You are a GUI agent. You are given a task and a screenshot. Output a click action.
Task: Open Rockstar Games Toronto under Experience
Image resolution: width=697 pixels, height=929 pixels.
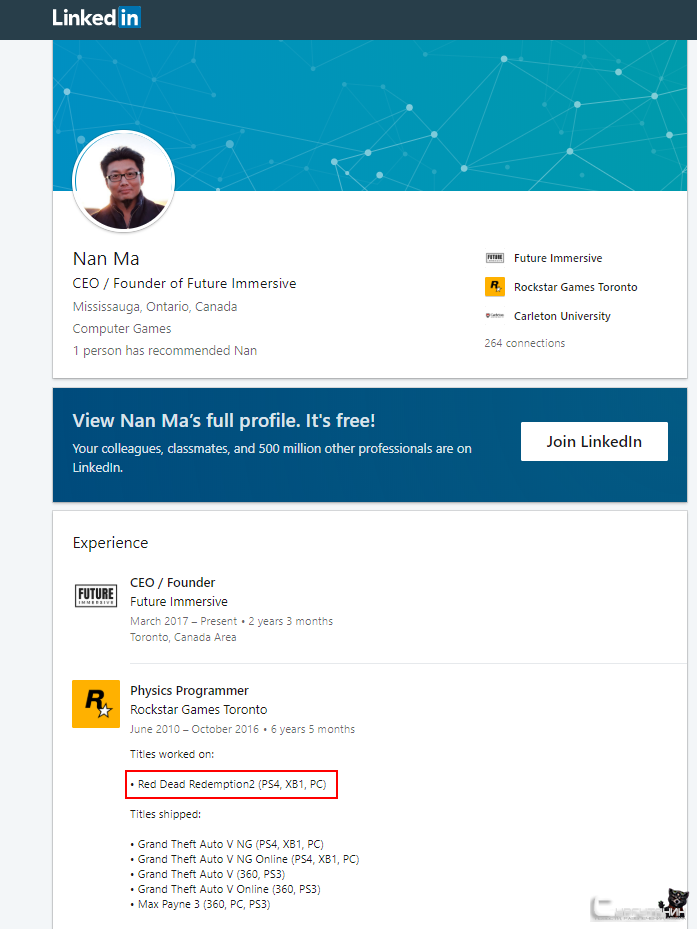(x=199, y=710)
